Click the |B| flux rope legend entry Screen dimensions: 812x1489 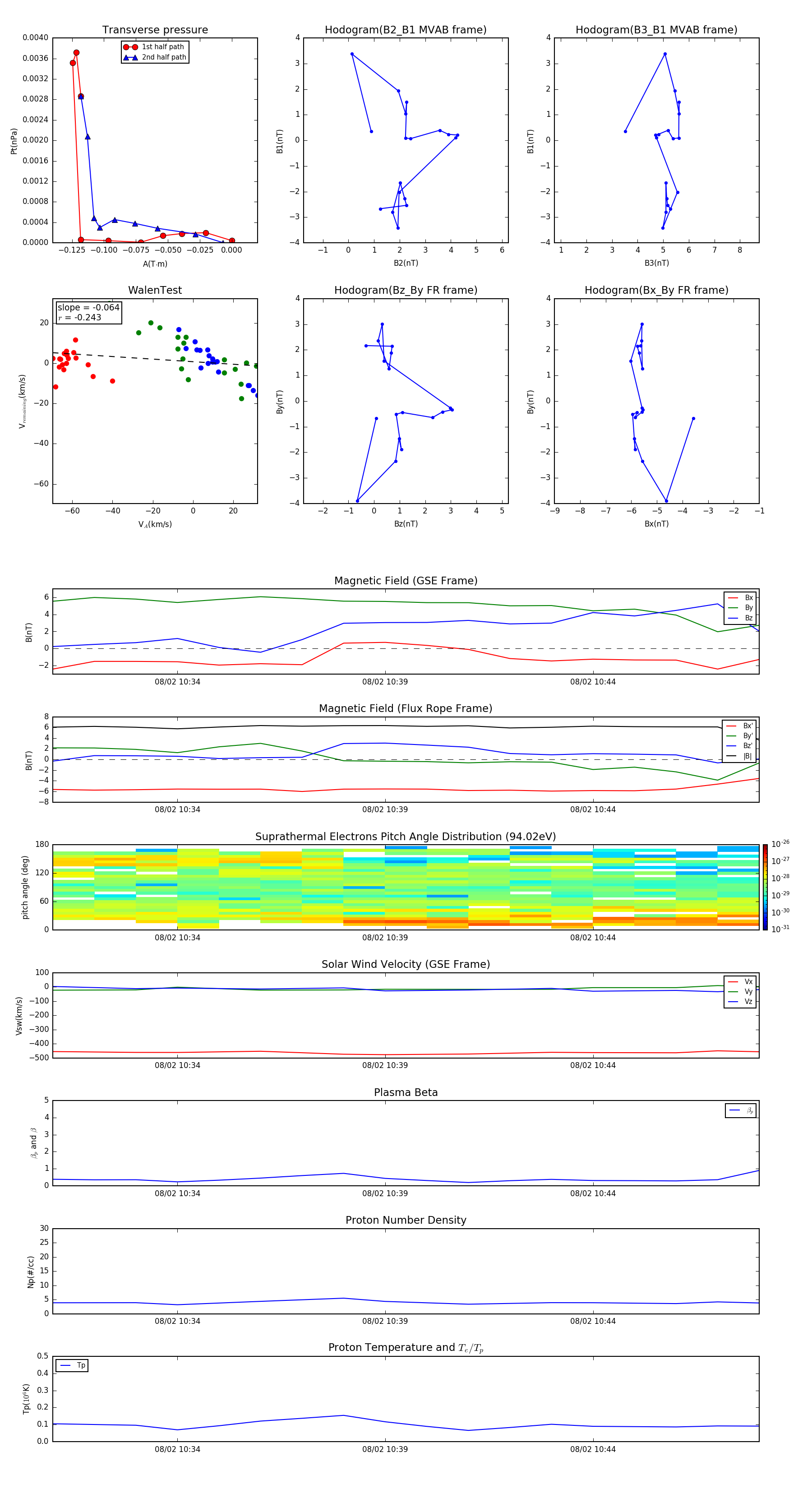coord(740,757)
